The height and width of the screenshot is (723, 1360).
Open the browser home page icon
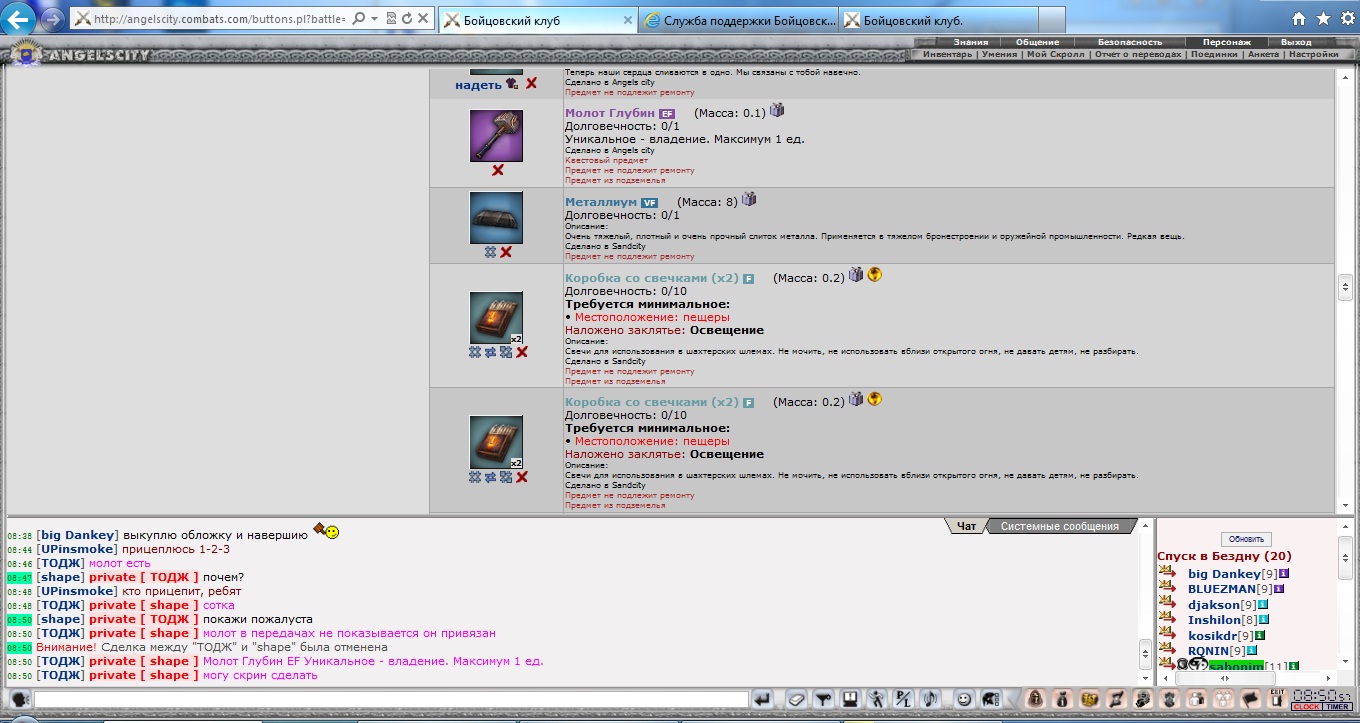1299,19
